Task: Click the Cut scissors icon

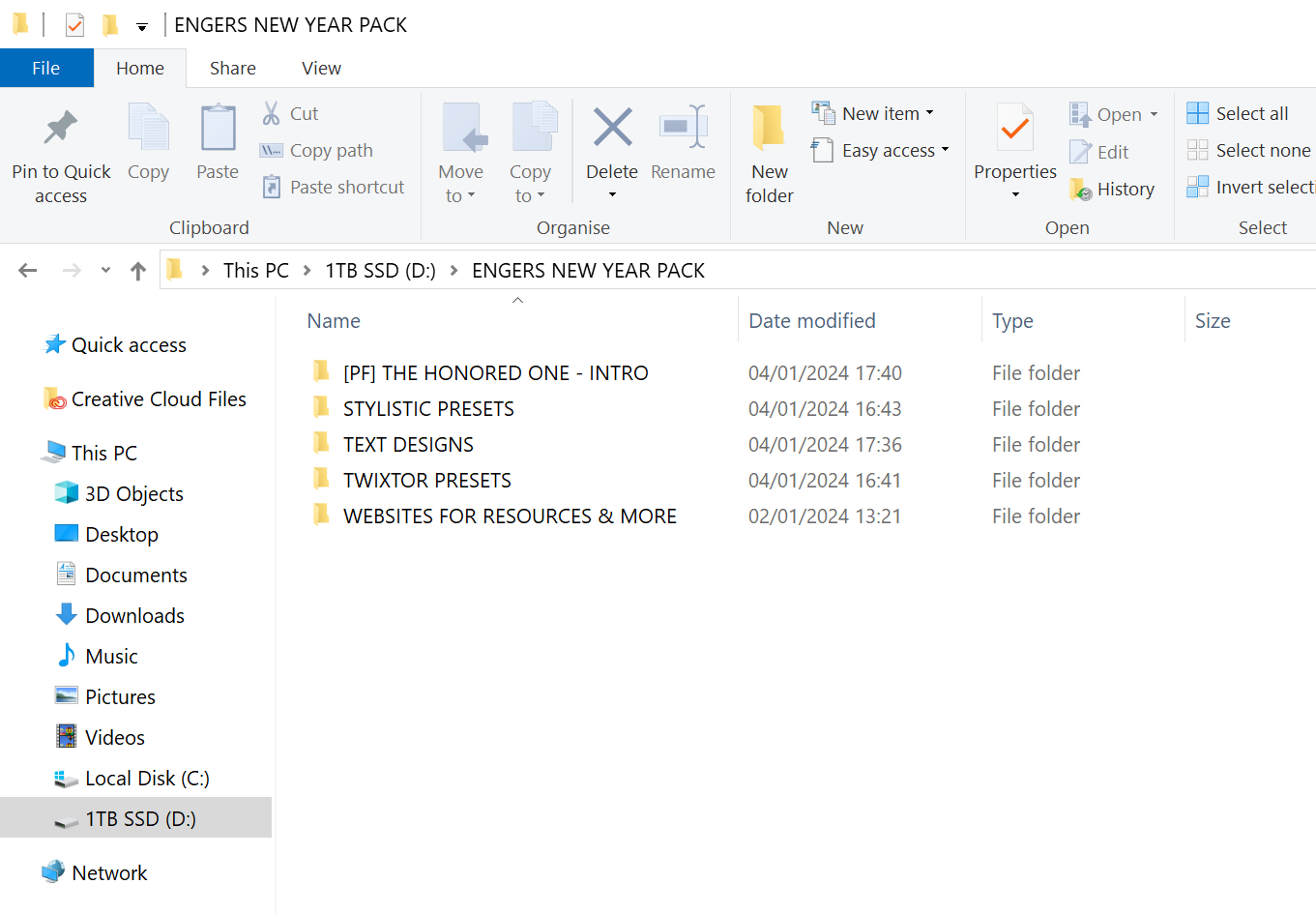Action: pos(272,113)
